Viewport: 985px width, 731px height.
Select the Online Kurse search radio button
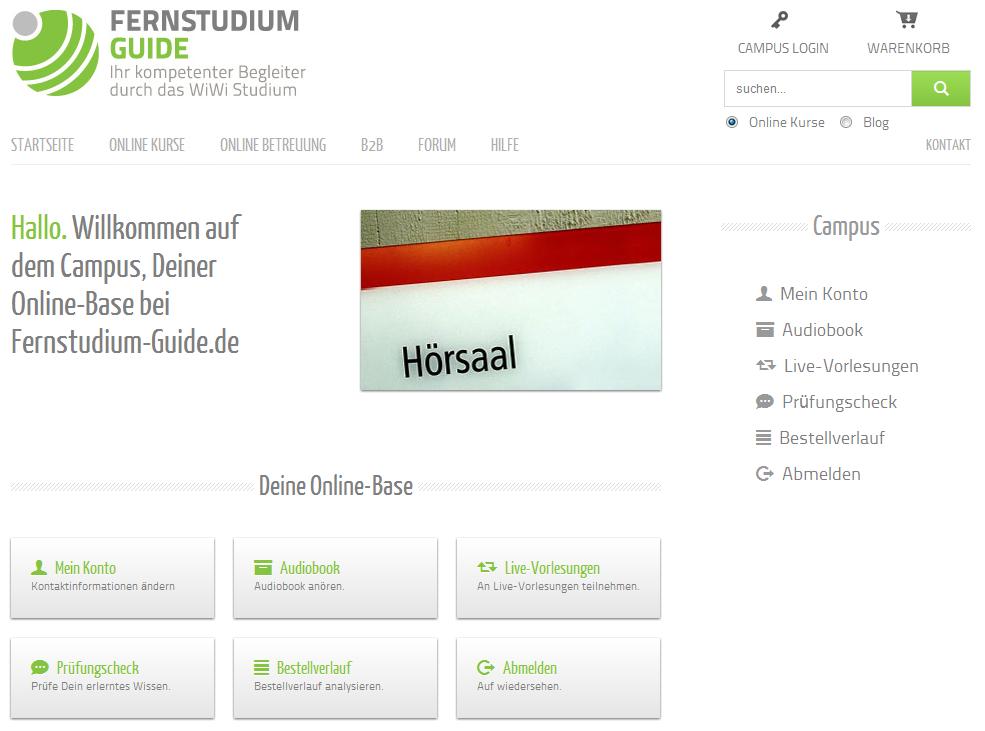pyautogui.click(x=732, y=122)
